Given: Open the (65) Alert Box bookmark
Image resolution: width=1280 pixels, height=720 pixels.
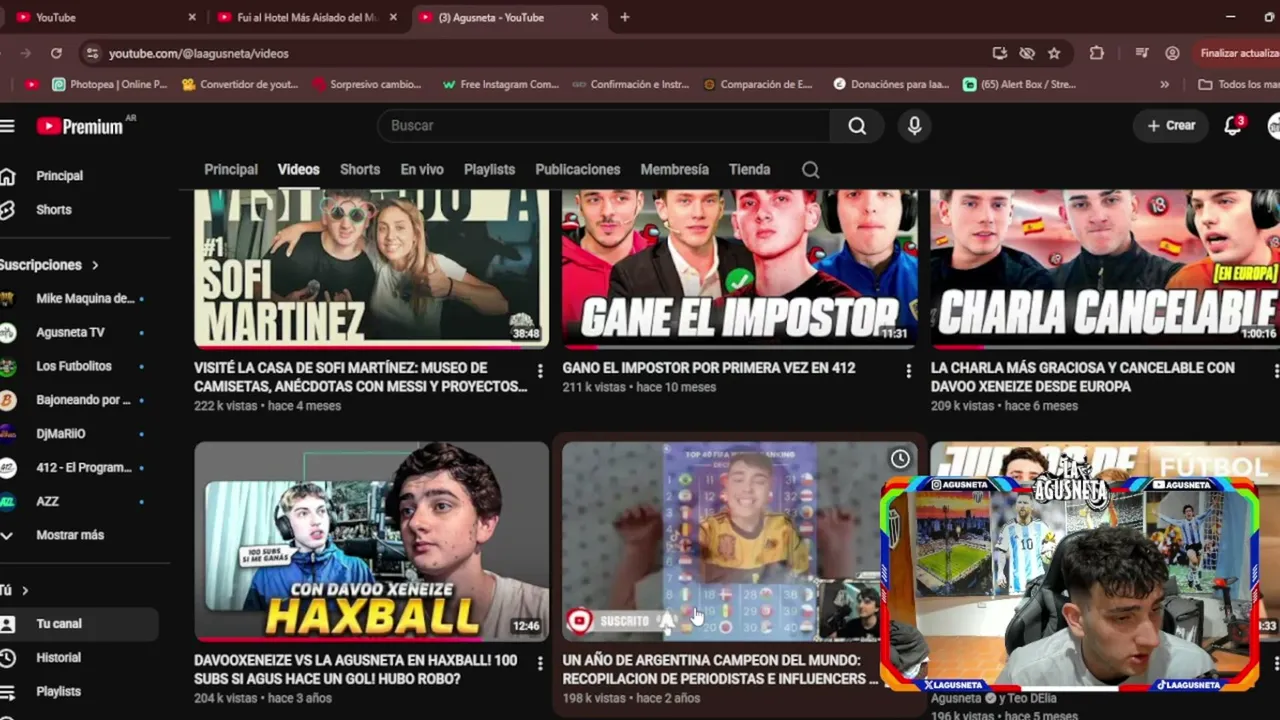Looking at the screenshot, I should (1019, 85).
